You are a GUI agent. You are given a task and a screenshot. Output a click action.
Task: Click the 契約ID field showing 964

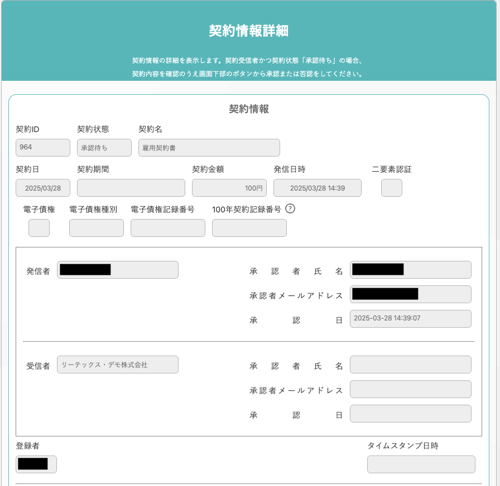(43, 148)
